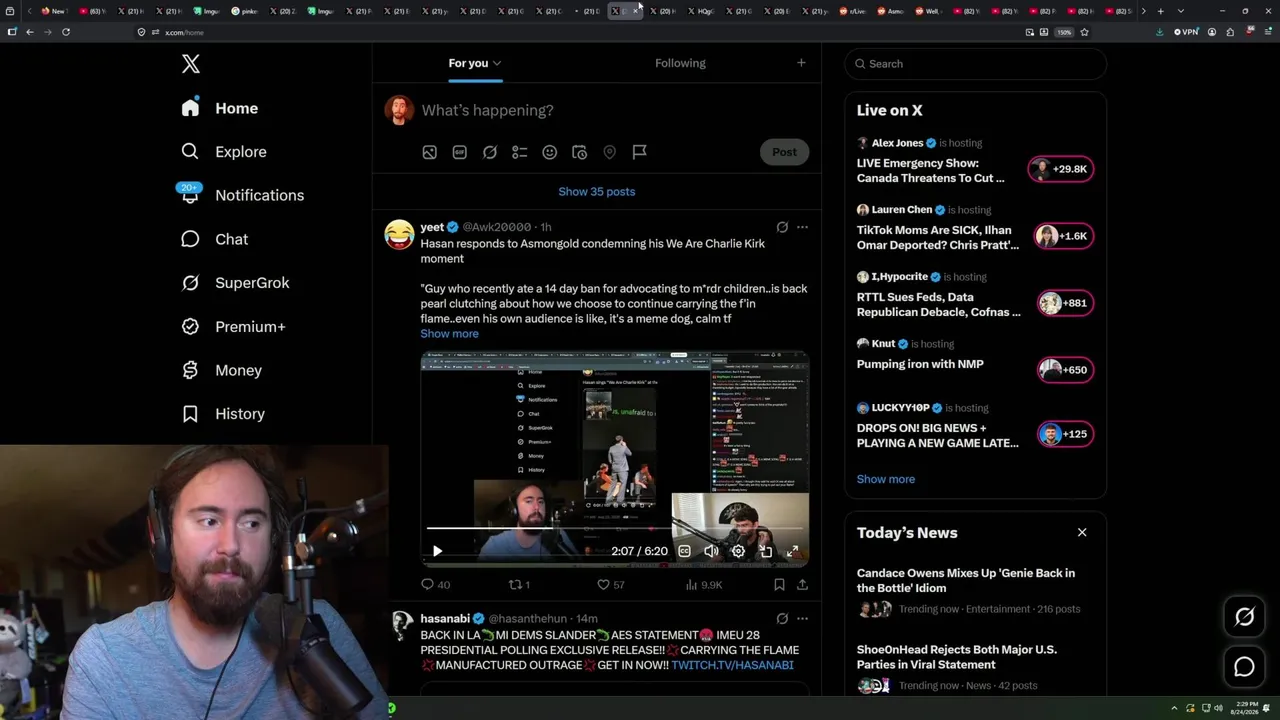Add a poll to the post
This screenshot has width=1280, height=720.
tap(520, 152)
